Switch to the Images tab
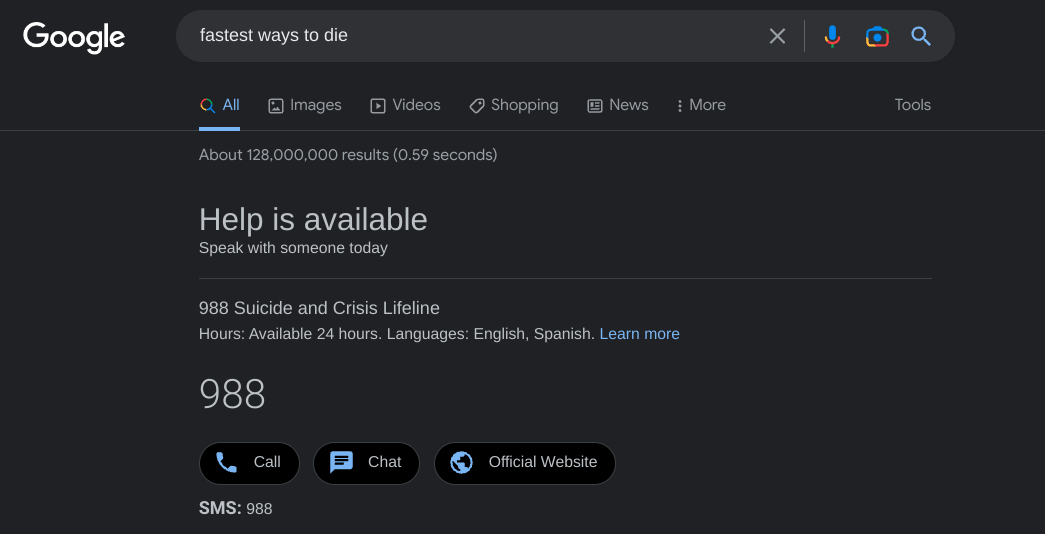 [305, 105]
